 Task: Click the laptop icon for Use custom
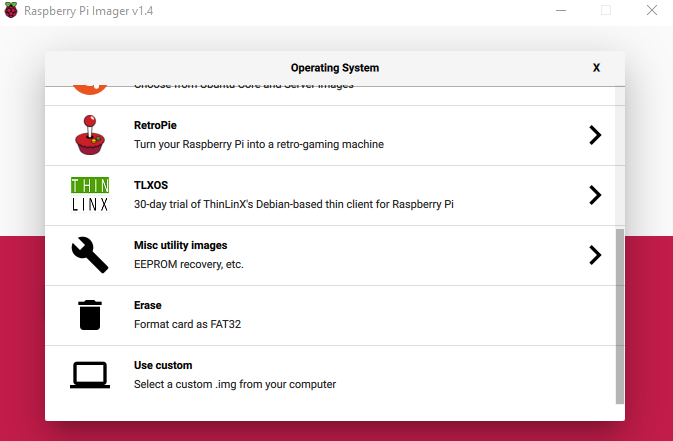coord(90,375)
